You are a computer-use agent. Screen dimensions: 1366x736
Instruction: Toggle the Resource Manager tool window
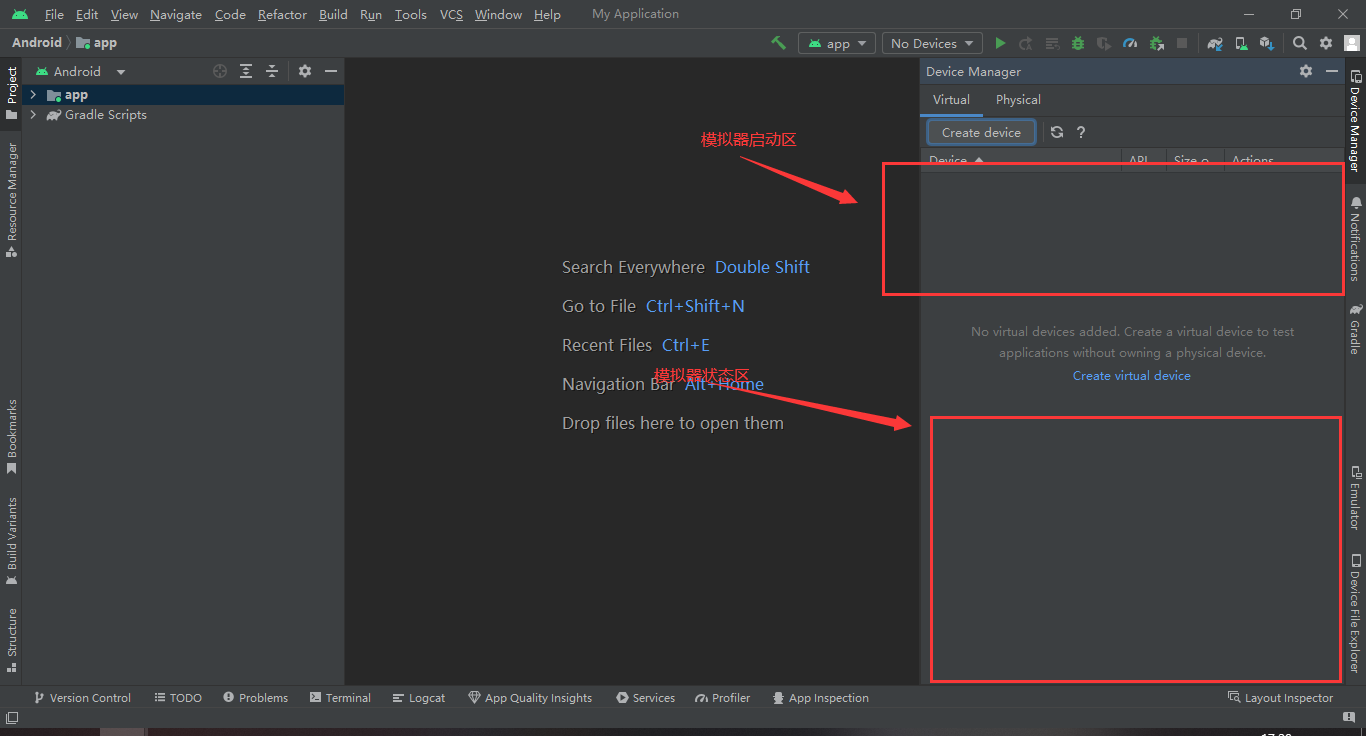12,199
